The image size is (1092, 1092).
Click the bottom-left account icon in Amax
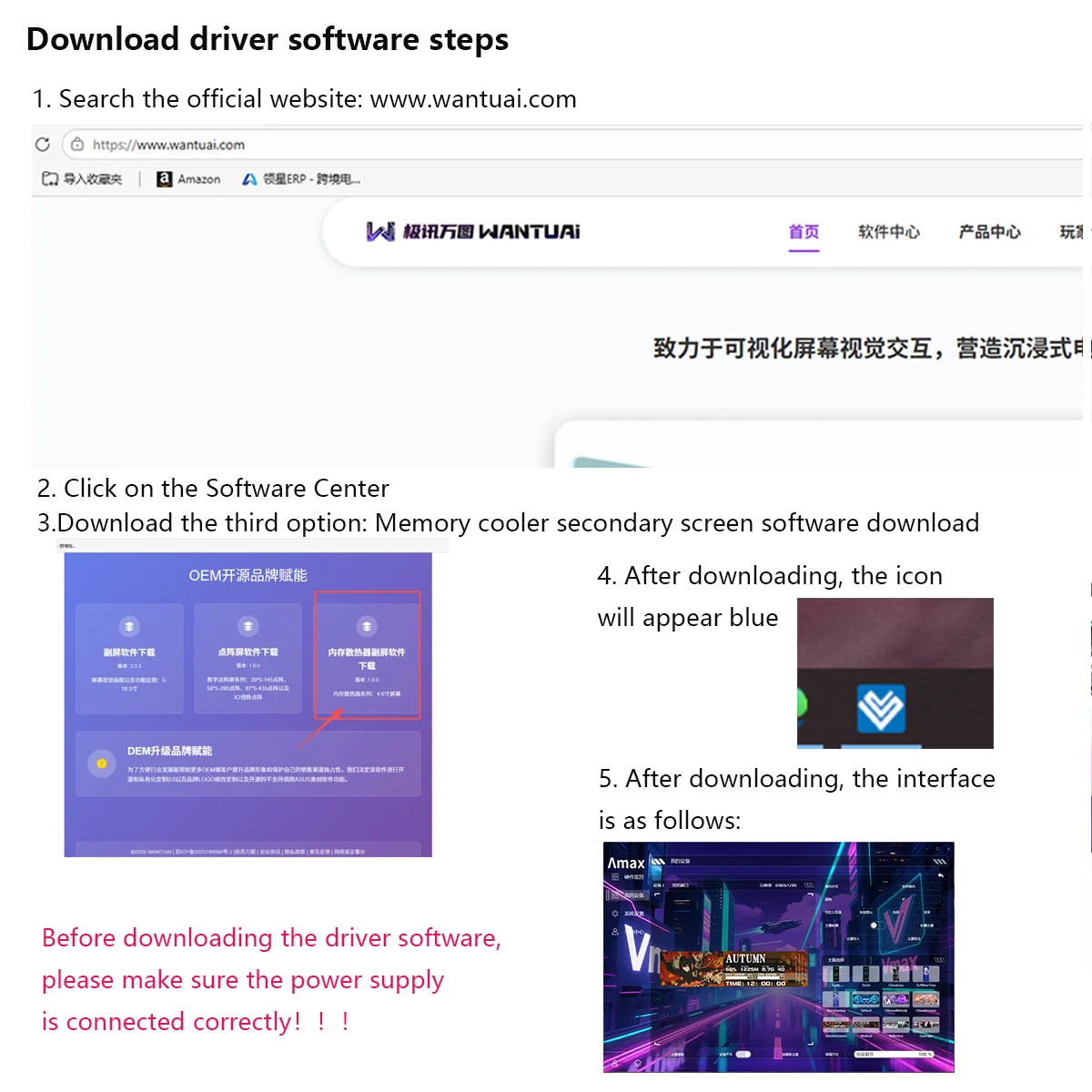[x=615, y=1063]
